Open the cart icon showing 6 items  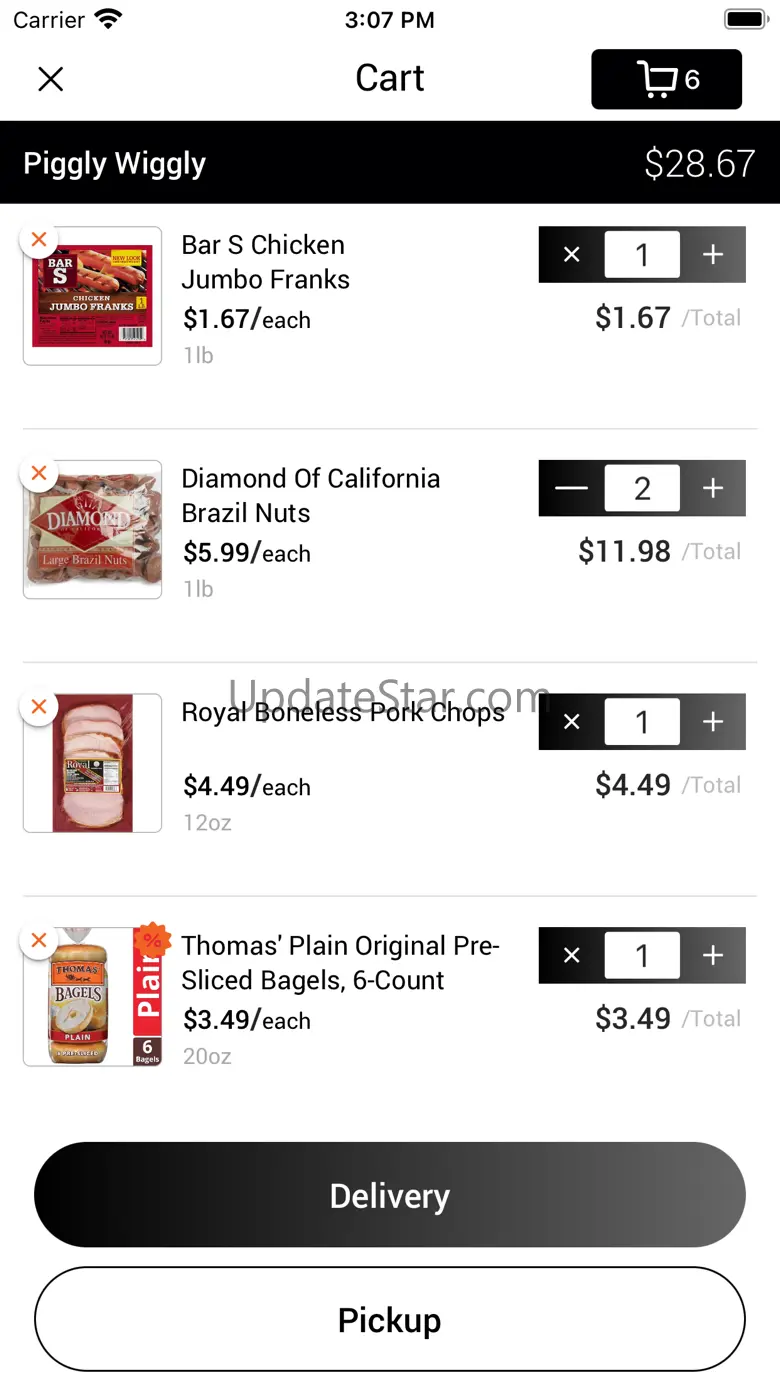[x=666, y=79]
